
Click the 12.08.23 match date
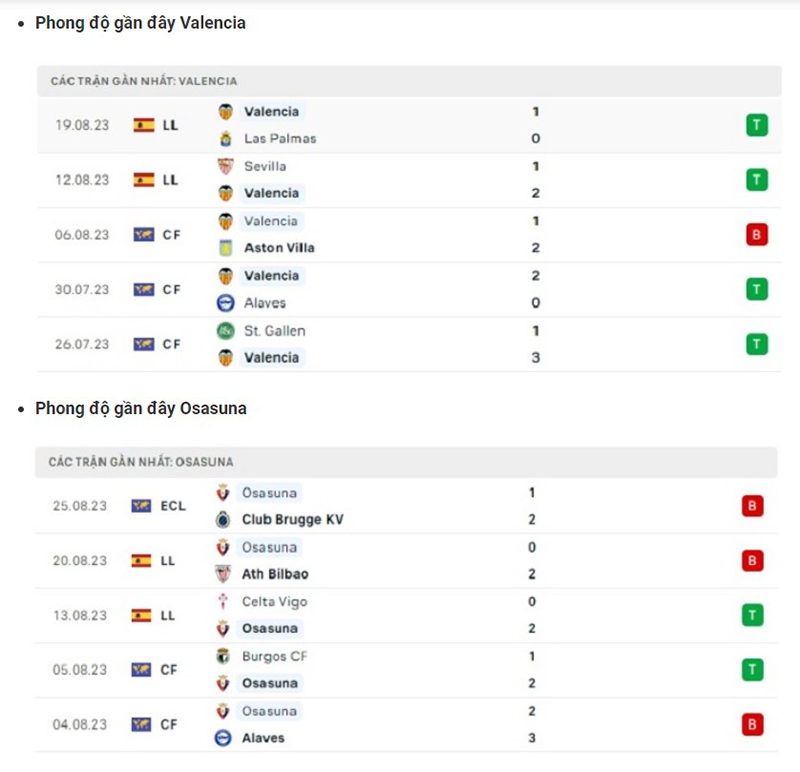pos(82,180)
